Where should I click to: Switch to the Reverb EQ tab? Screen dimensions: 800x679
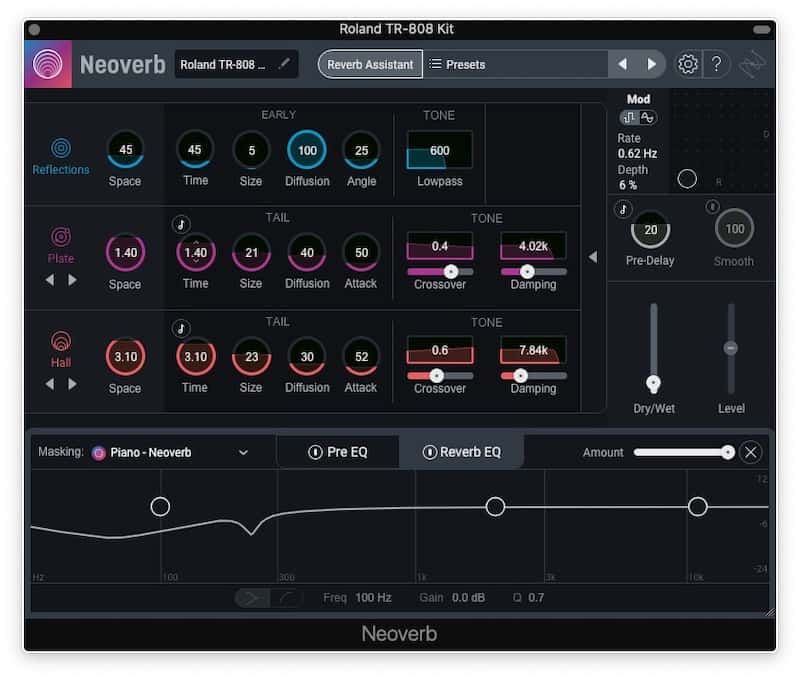coord(462,452)
